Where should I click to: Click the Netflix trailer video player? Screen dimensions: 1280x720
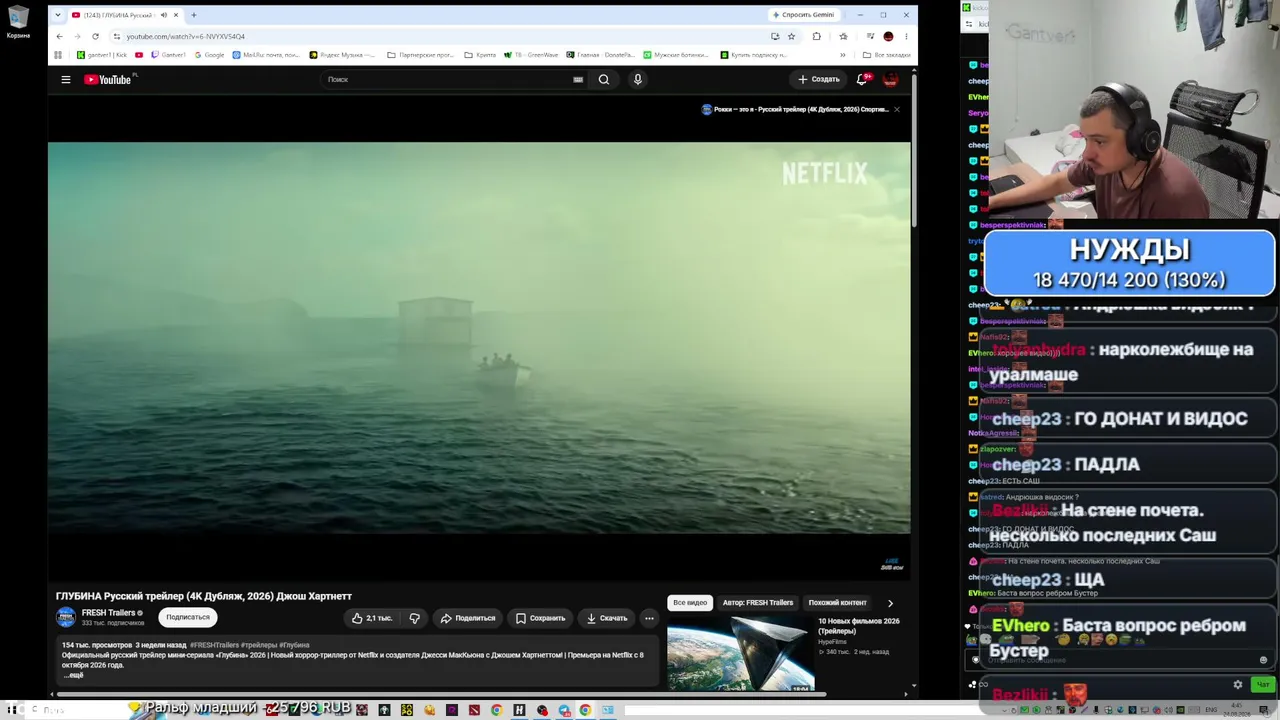click(x=479, y=338)
